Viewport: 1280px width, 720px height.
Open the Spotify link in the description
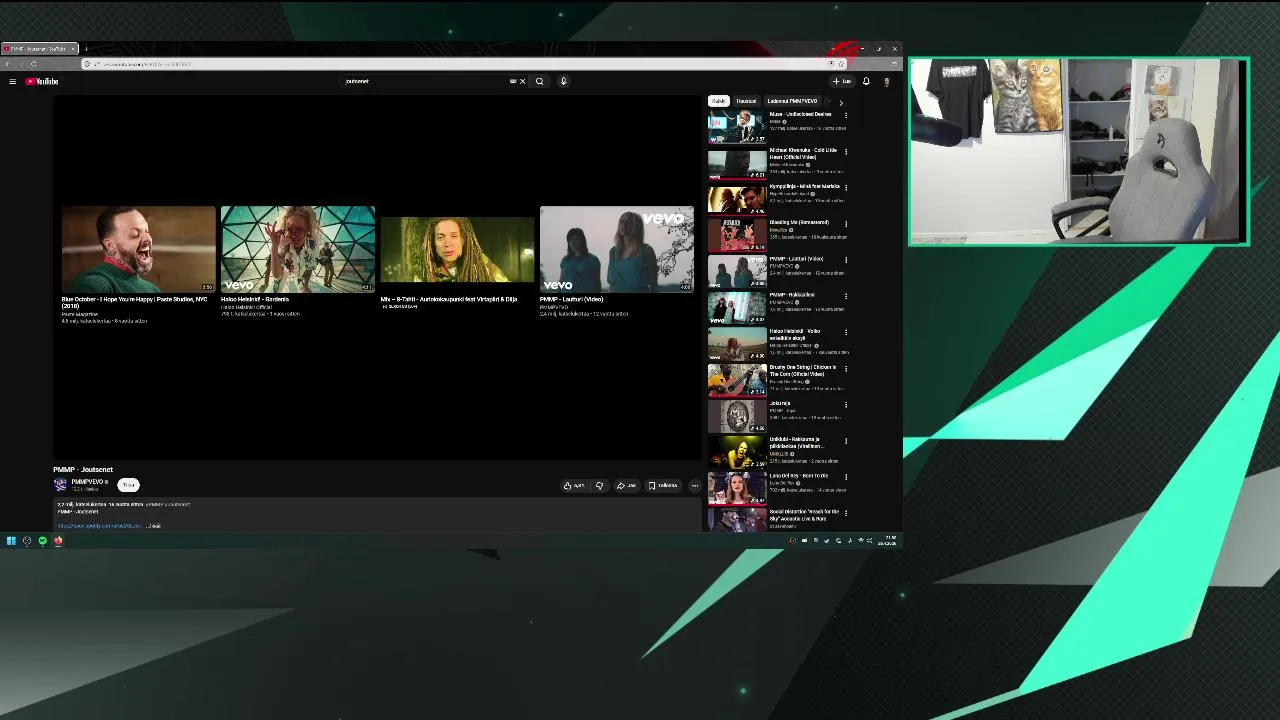pos(100,526)
